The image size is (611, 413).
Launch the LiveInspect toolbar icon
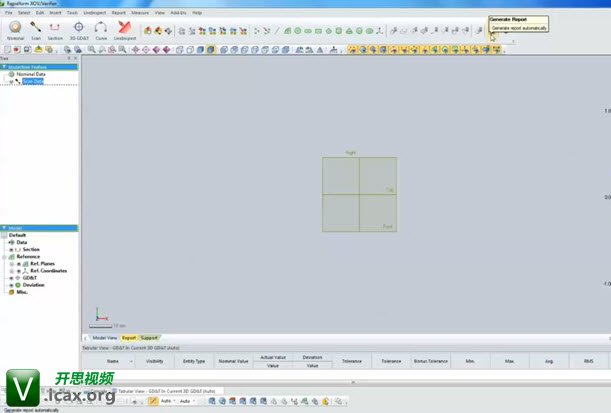tap(125, 30)
